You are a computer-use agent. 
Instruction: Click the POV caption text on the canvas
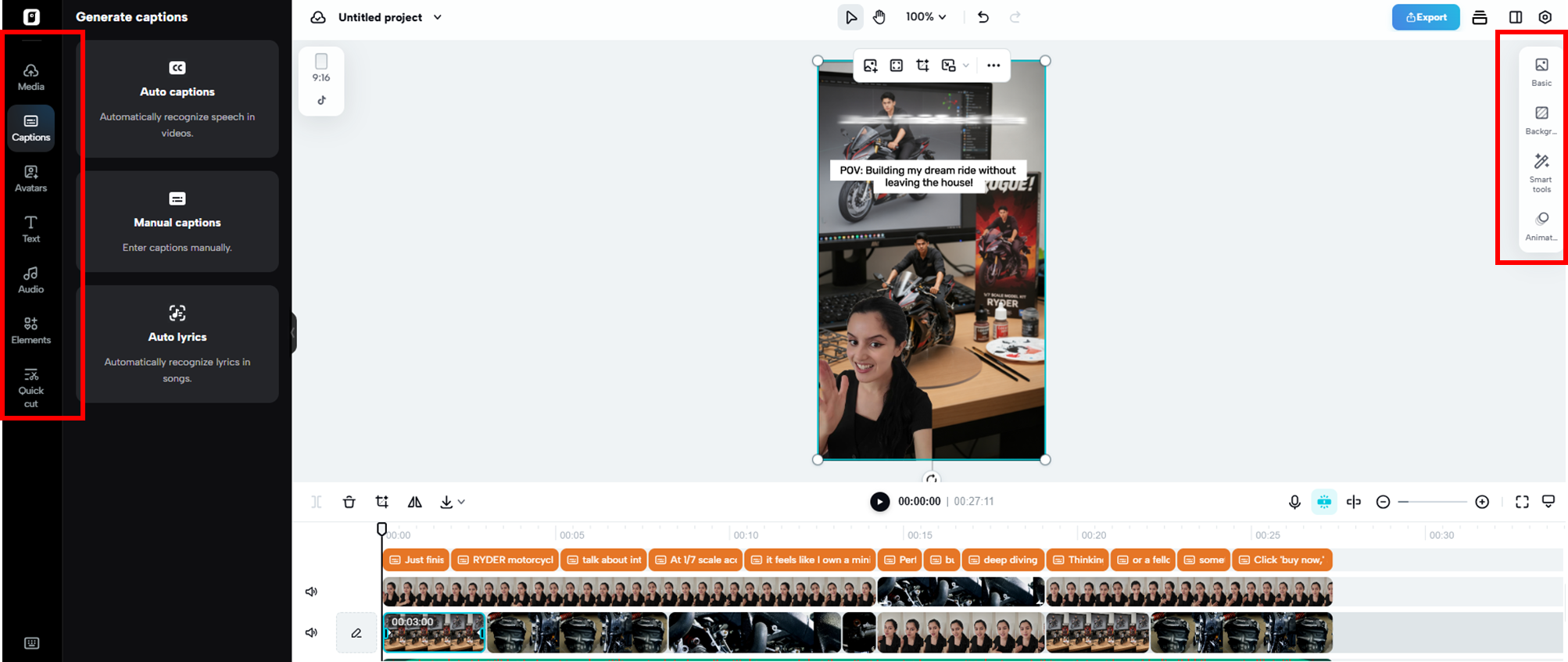pyautogui.click(x=928, y=176)
